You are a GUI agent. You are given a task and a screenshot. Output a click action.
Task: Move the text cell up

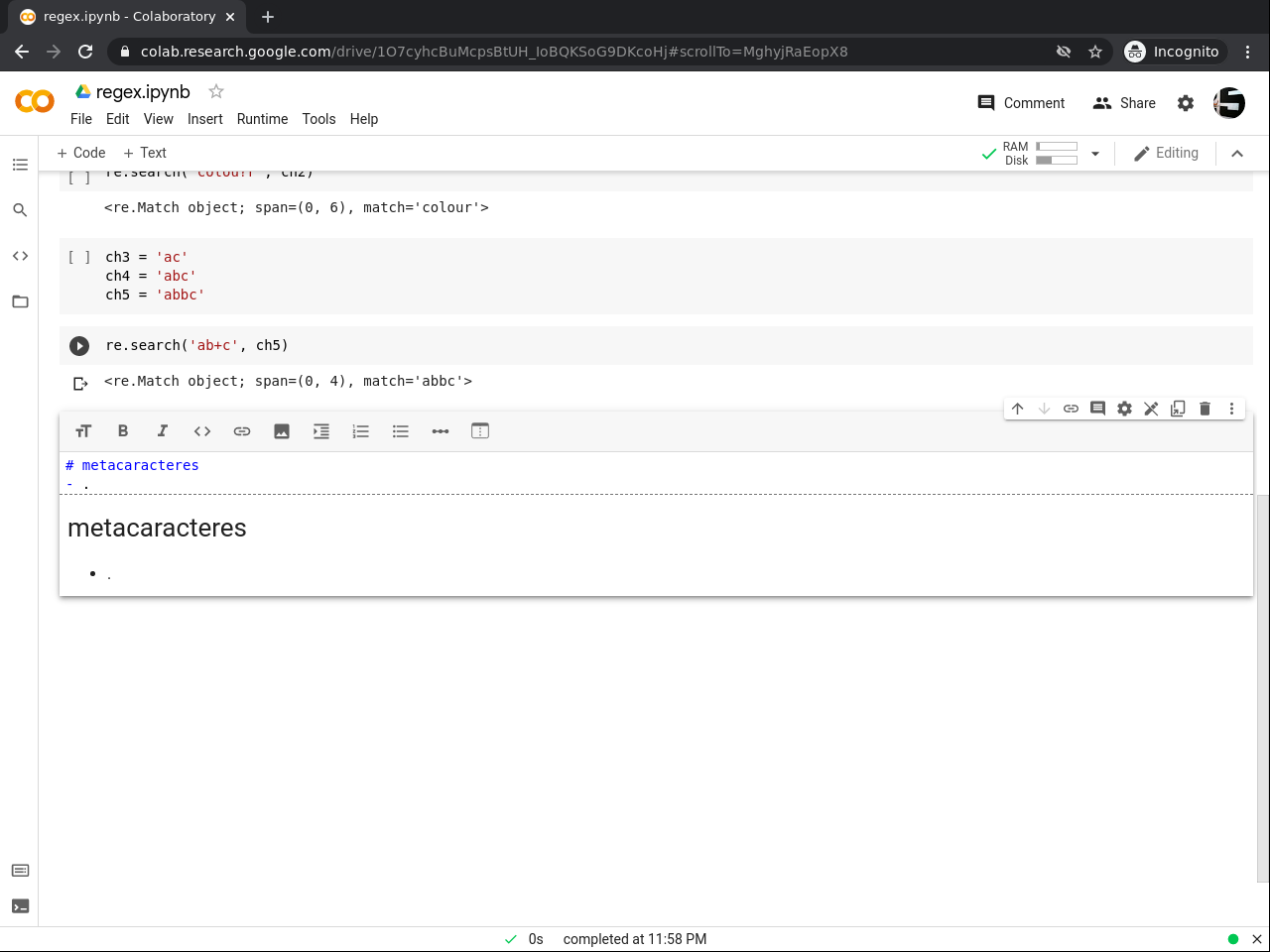click(1018, 409)
